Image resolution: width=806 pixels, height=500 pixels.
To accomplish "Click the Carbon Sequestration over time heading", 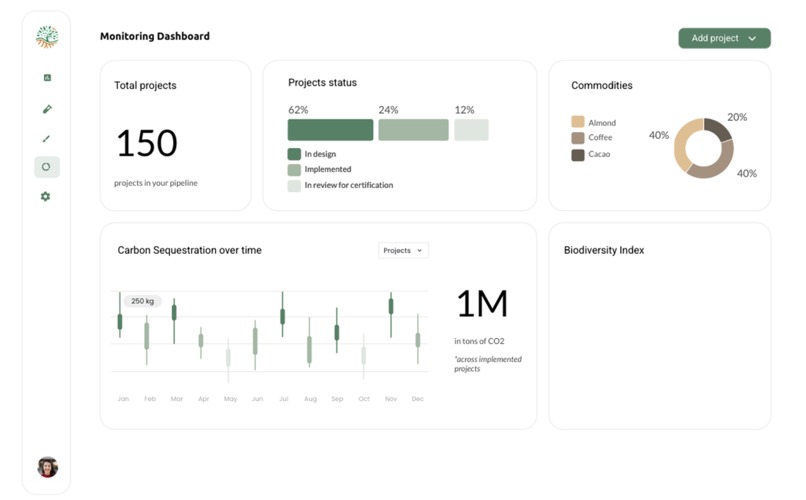I will click(x=190, y=250).
